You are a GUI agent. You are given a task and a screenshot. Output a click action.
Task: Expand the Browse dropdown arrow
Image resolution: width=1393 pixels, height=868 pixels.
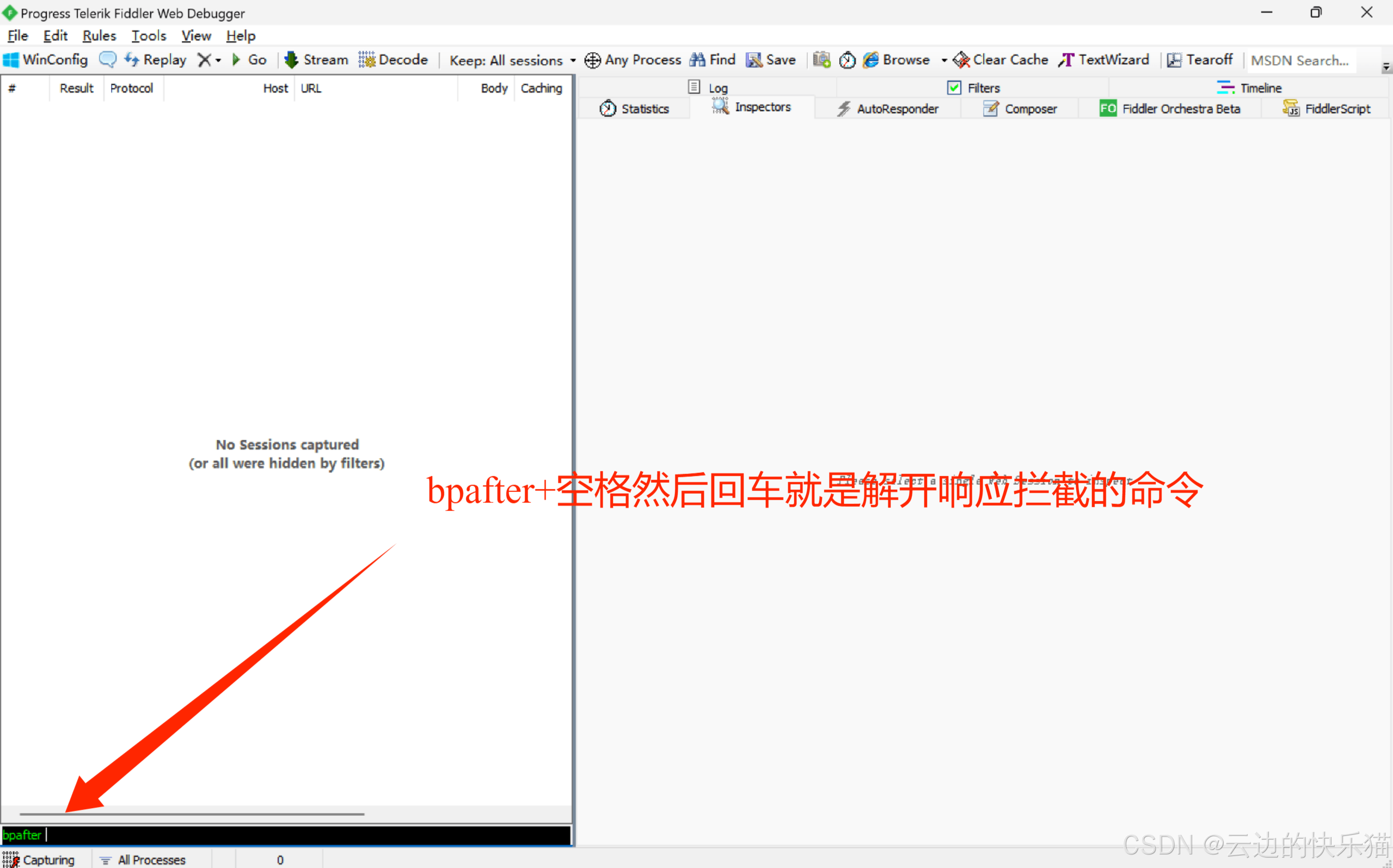(943, 60)
